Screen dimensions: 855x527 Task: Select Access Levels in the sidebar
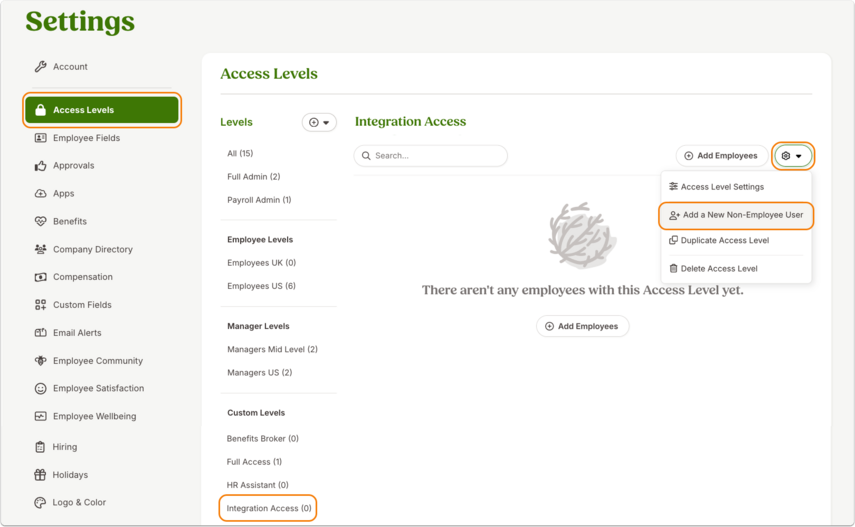pos(101,110)
